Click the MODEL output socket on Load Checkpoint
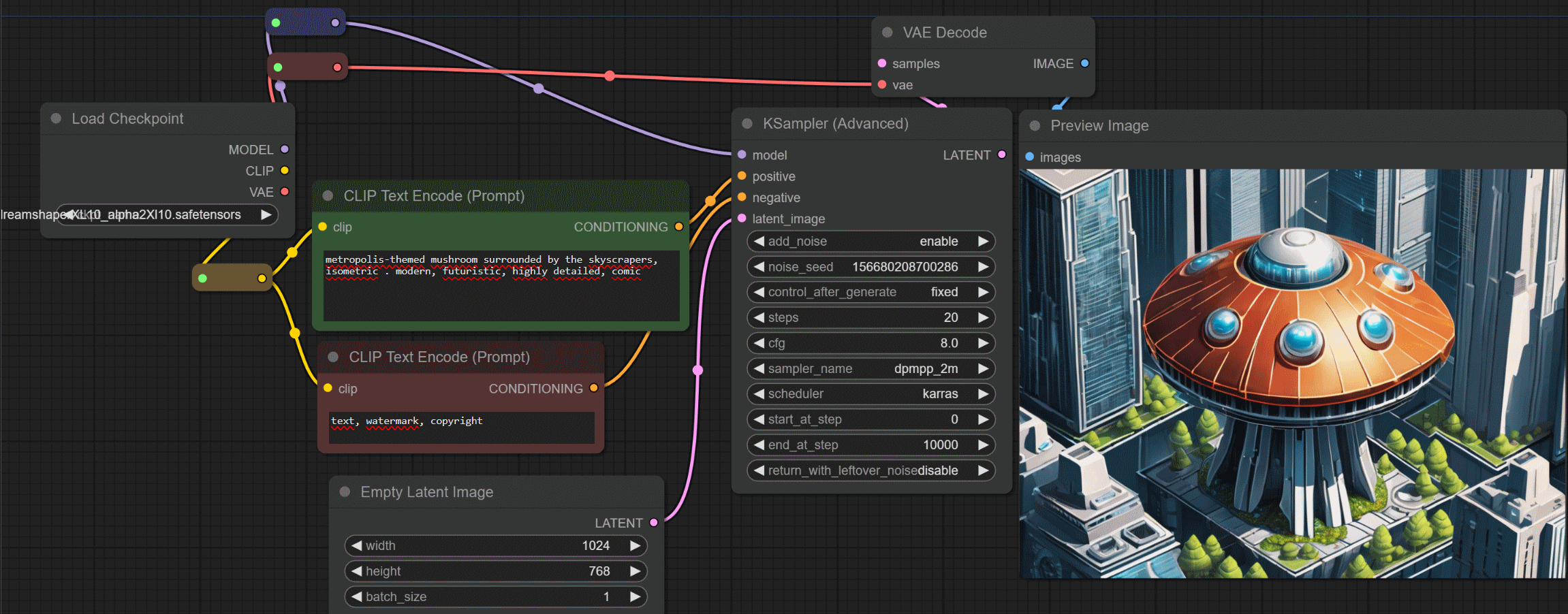This screenshot has width=1568, height=614. click(x=285, y=150)
